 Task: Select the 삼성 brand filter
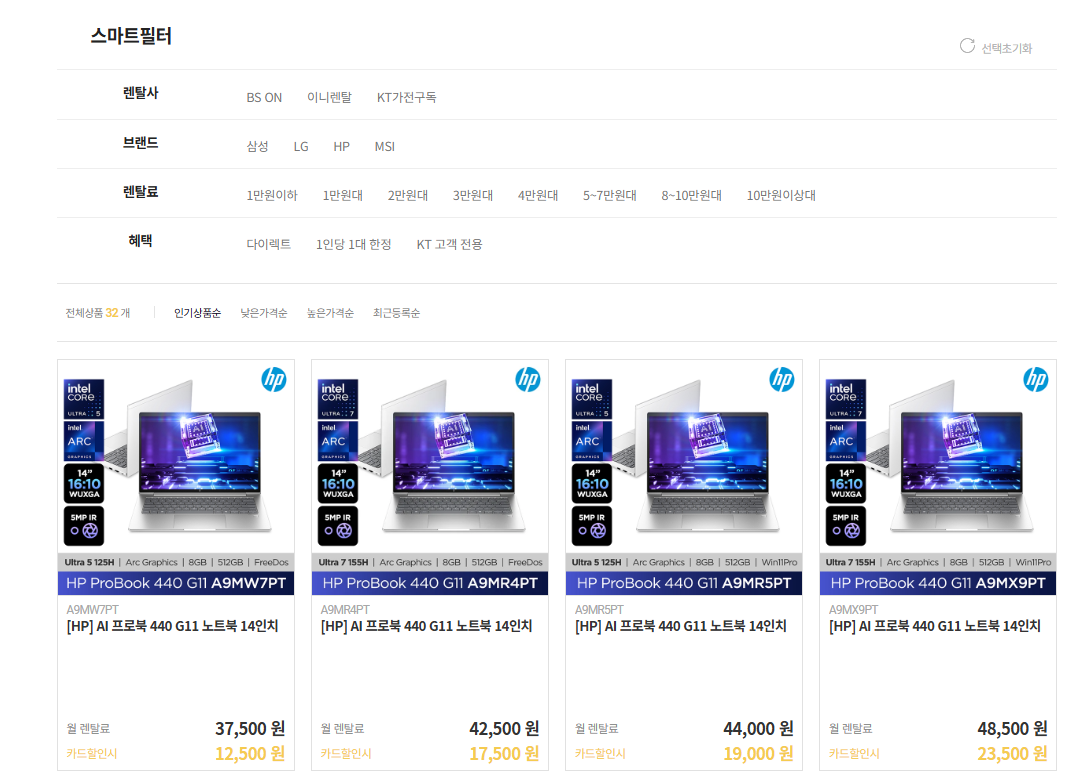[x=257, y=146]
